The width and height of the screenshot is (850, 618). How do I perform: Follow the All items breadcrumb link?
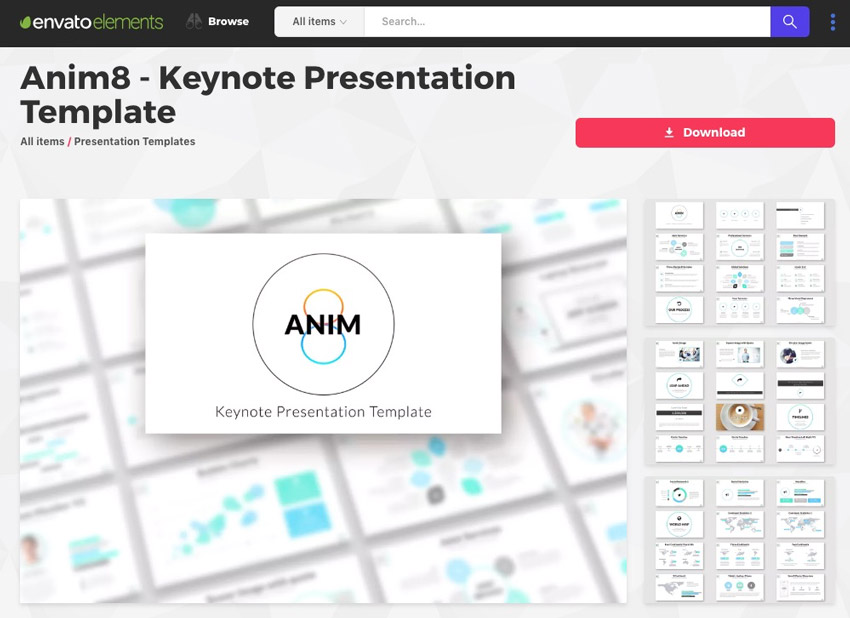pyautogui.click(x=42, y=141)
